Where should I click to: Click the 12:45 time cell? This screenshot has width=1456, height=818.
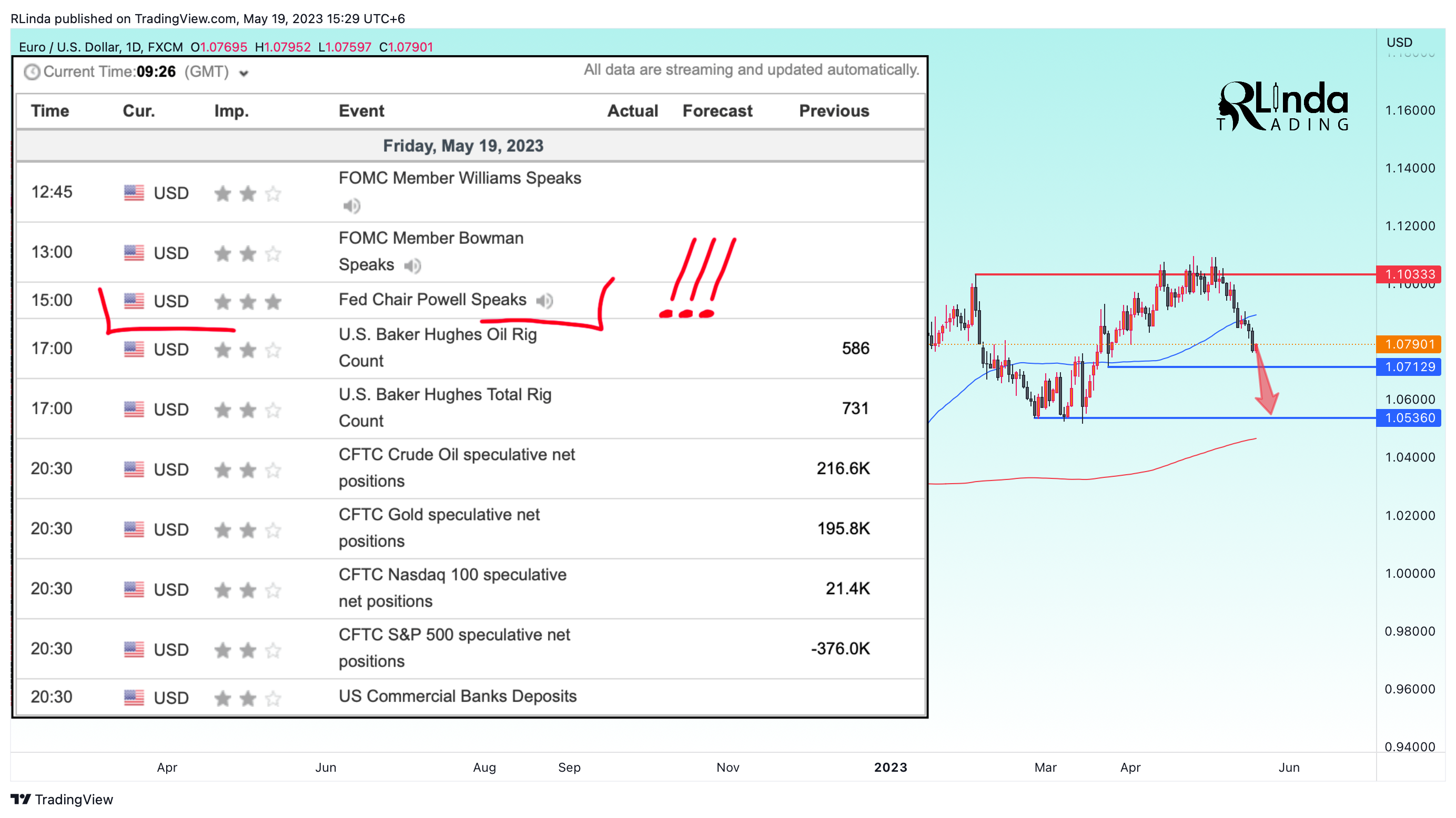tap(52, 192)
